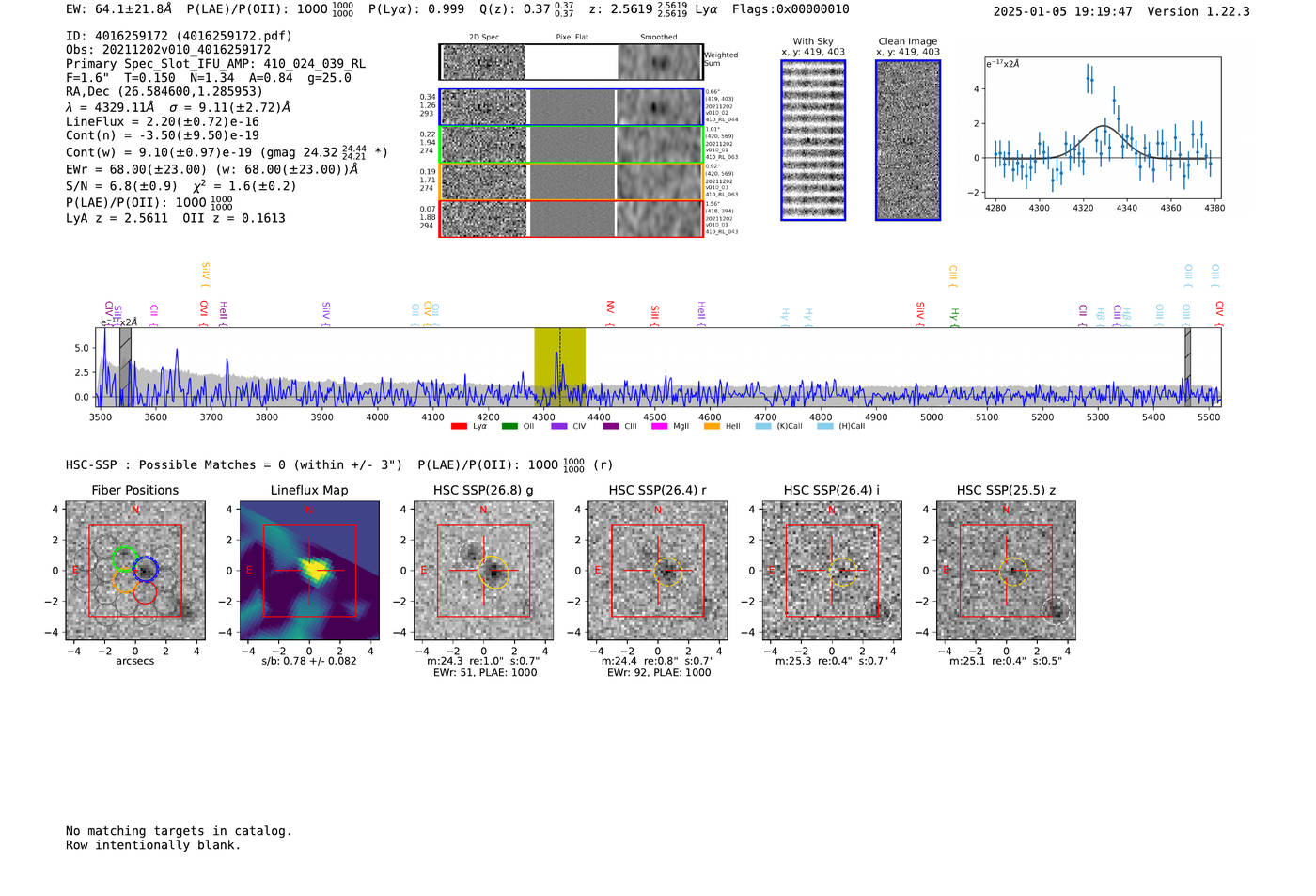Click the green-bordered fiber 2D spectrum
This screenshot has height=896, width=1316.
point(484,145)
